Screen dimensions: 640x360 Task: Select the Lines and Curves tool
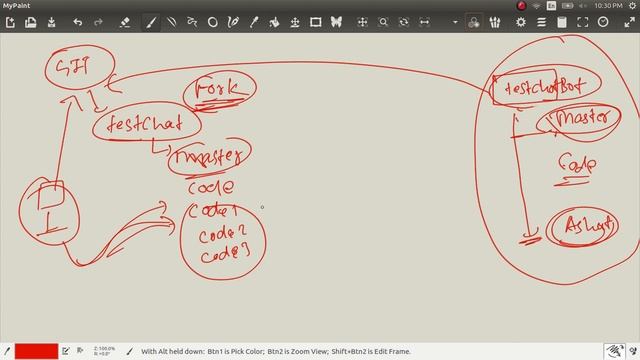(x=171, y=22)
